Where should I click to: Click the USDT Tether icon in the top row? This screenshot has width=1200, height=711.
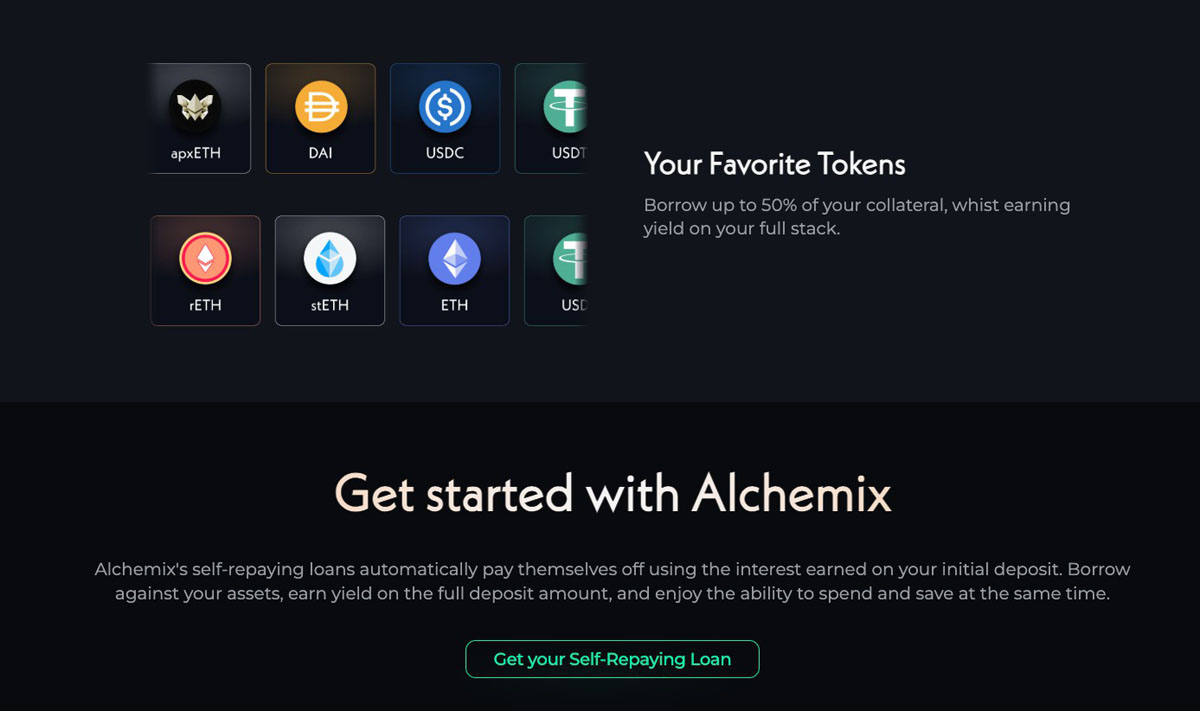[566, 107]
